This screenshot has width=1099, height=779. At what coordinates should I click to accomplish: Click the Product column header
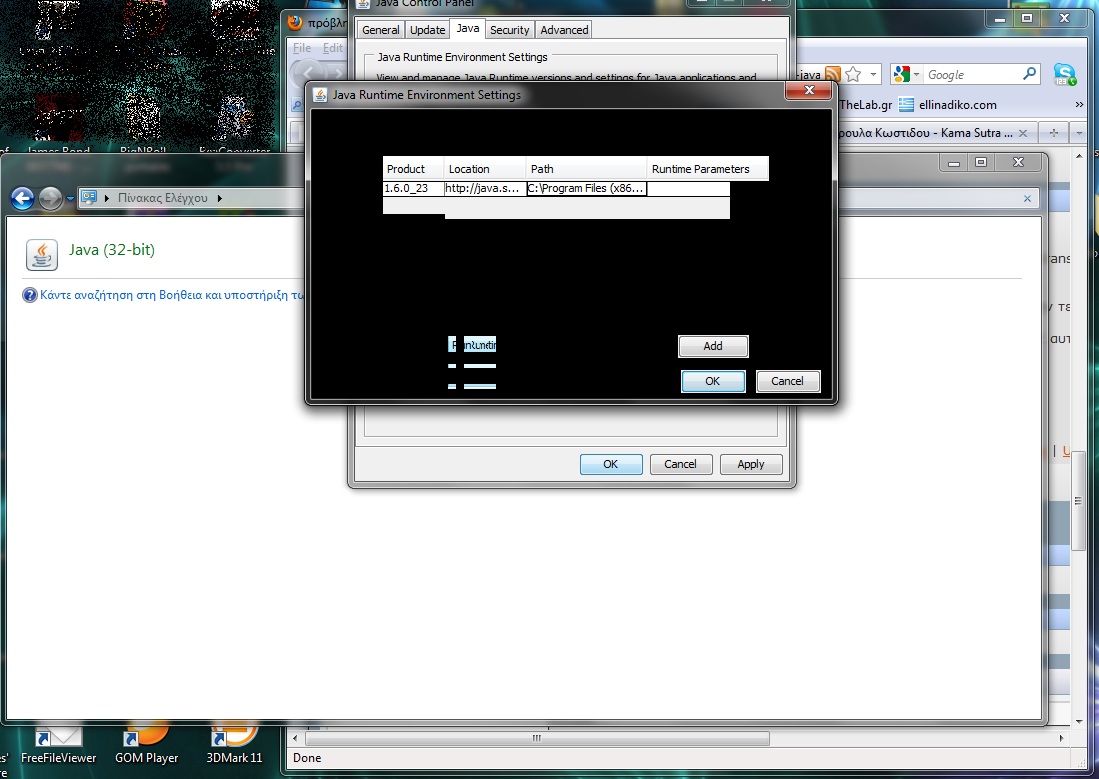414,169
